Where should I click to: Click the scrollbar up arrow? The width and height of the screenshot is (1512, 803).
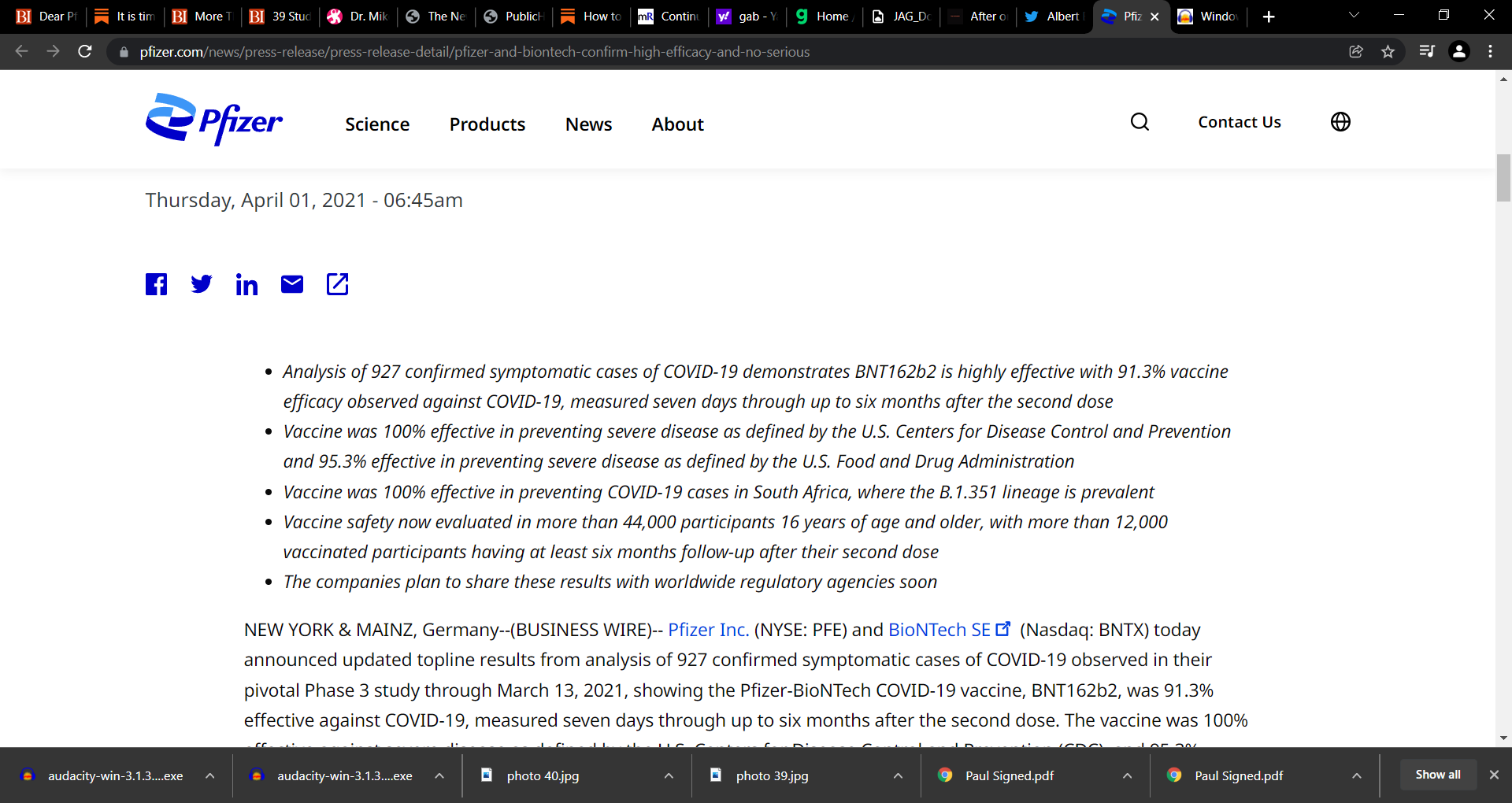point(1503,79)
